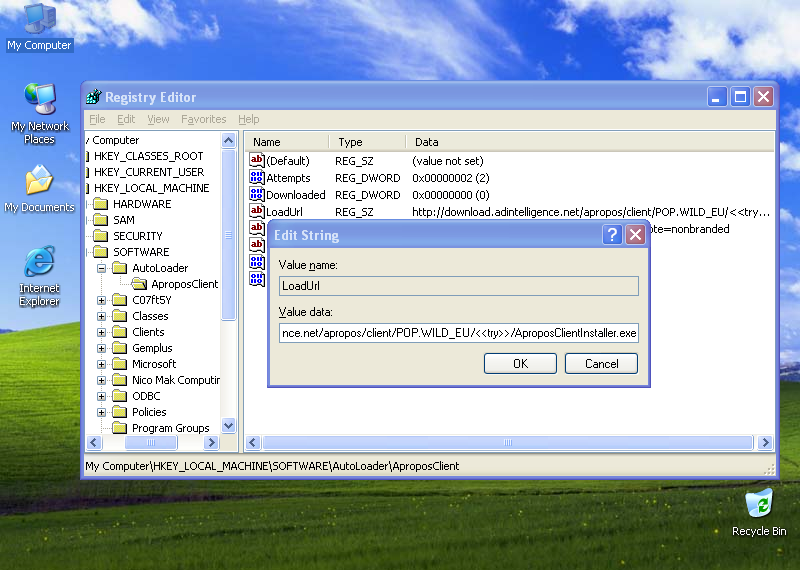Select HKEY_LOCAL_MACHINE in the tree
800x570 pixels.
coord(152,188)
